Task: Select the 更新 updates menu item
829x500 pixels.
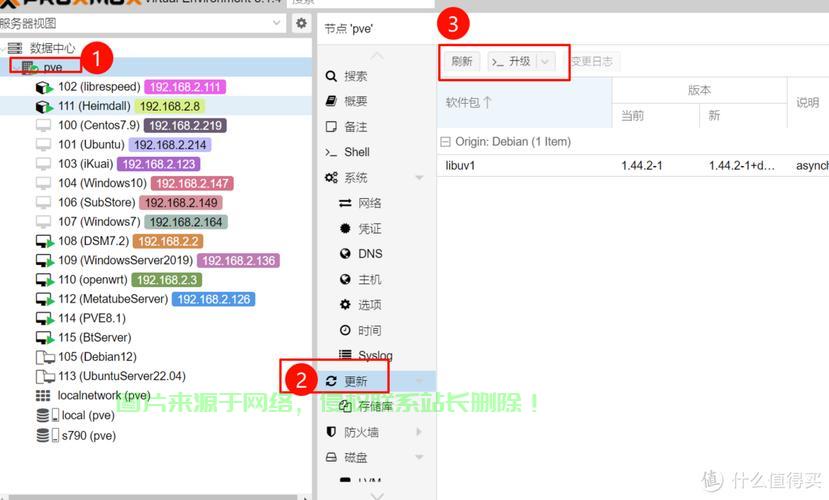Action: pyautogui.click(x=355, y=381)
